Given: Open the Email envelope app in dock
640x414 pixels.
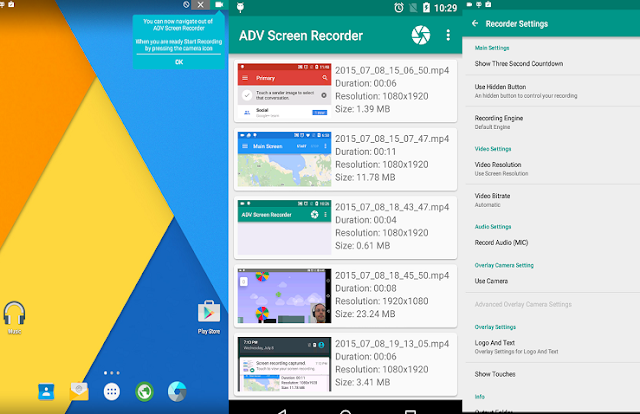Looking at the screenshot, I should click(x=79, y=391).
